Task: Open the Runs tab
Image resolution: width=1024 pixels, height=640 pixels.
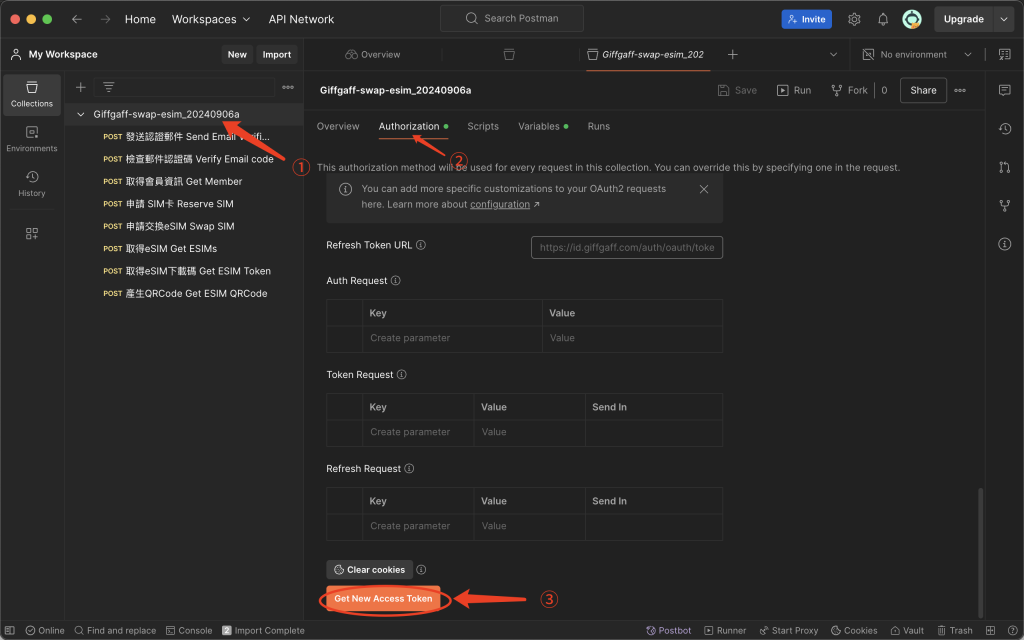Action: click(599, 126)
